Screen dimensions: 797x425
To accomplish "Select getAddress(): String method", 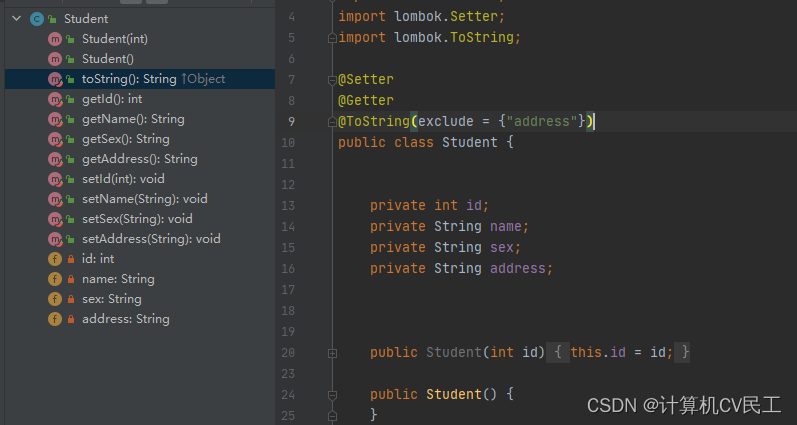I will (x=140, y=159).
